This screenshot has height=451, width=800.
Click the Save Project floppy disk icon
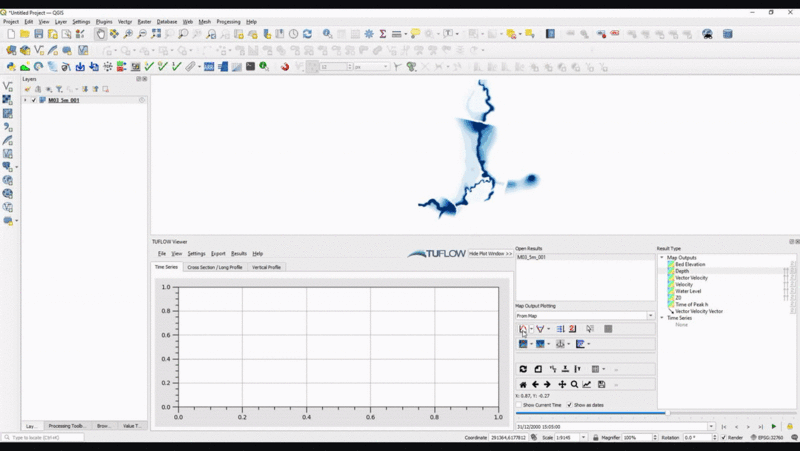[38, 34]
